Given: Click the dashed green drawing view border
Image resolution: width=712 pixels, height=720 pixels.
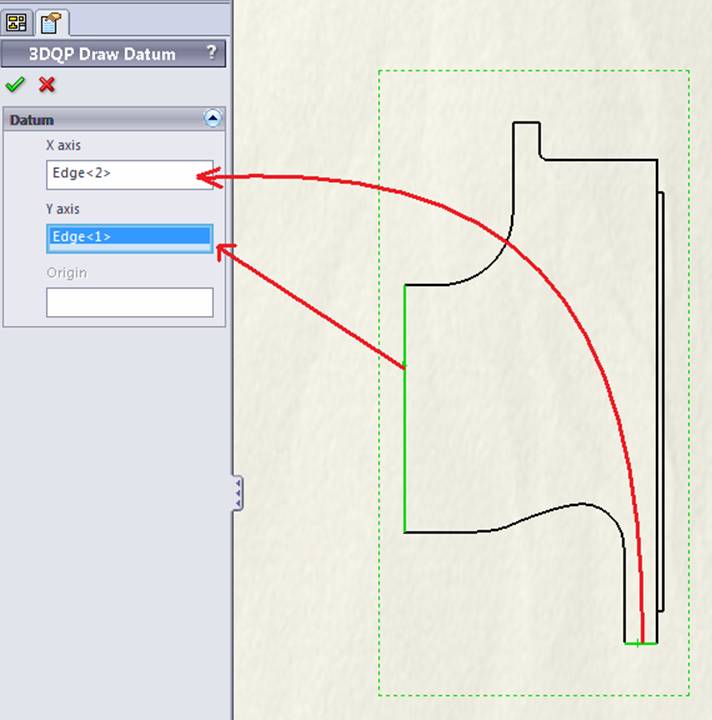Looking at the screenshot, I should [x=379, y=400].
